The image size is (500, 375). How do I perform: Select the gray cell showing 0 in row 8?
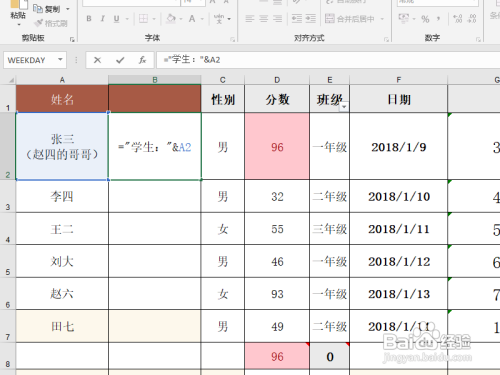tap(330, 356)
